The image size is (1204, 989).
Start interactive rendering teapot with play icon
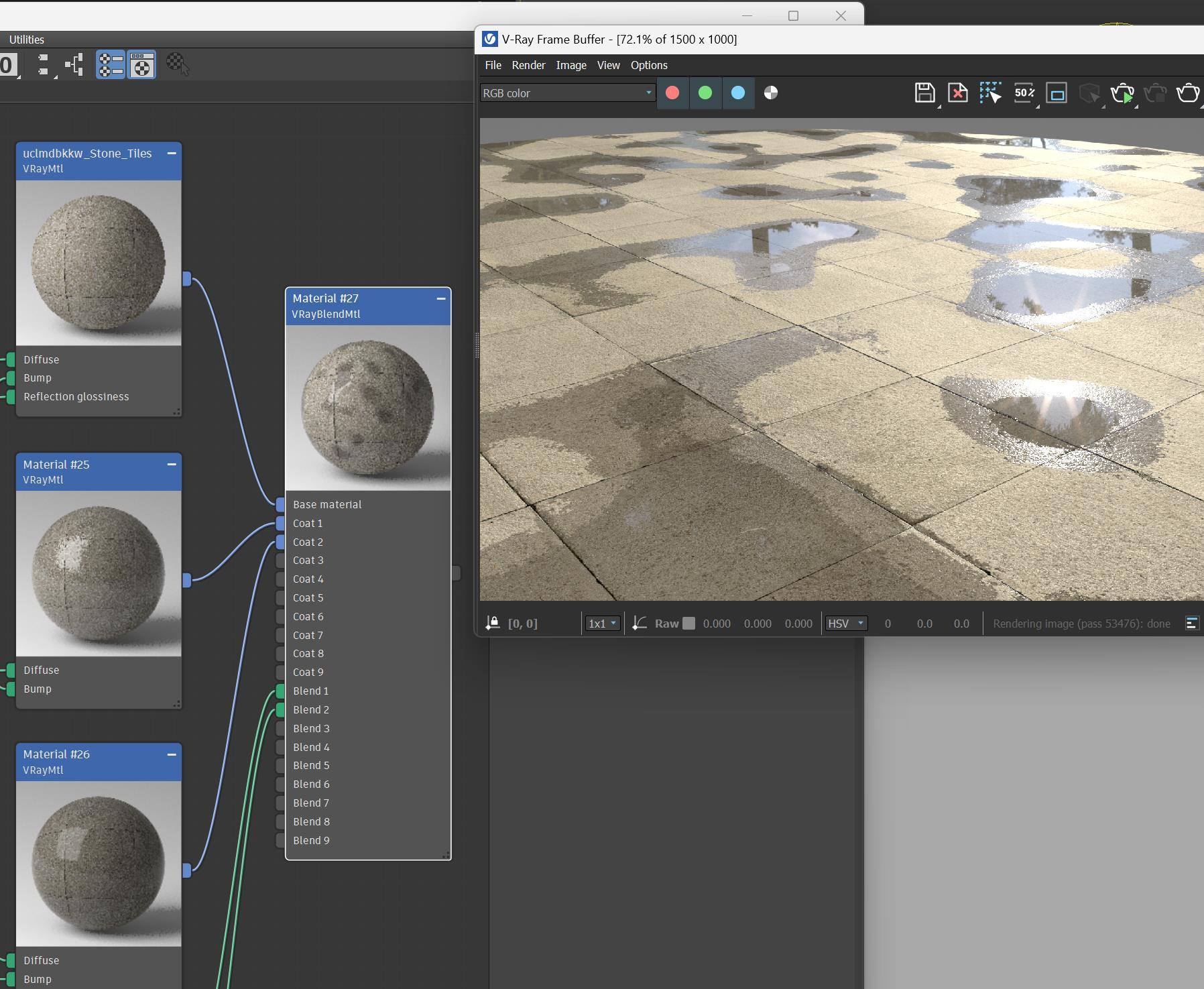[x=1123, y=93]
